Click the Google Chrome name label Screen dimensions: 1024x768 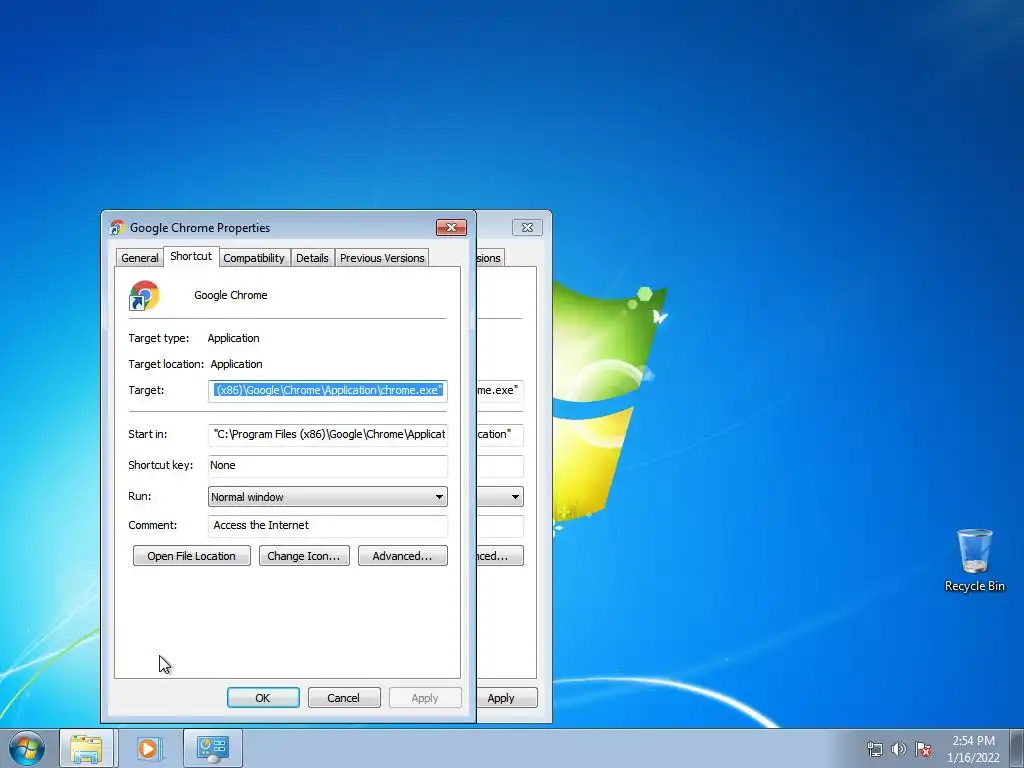click(231, 295)
